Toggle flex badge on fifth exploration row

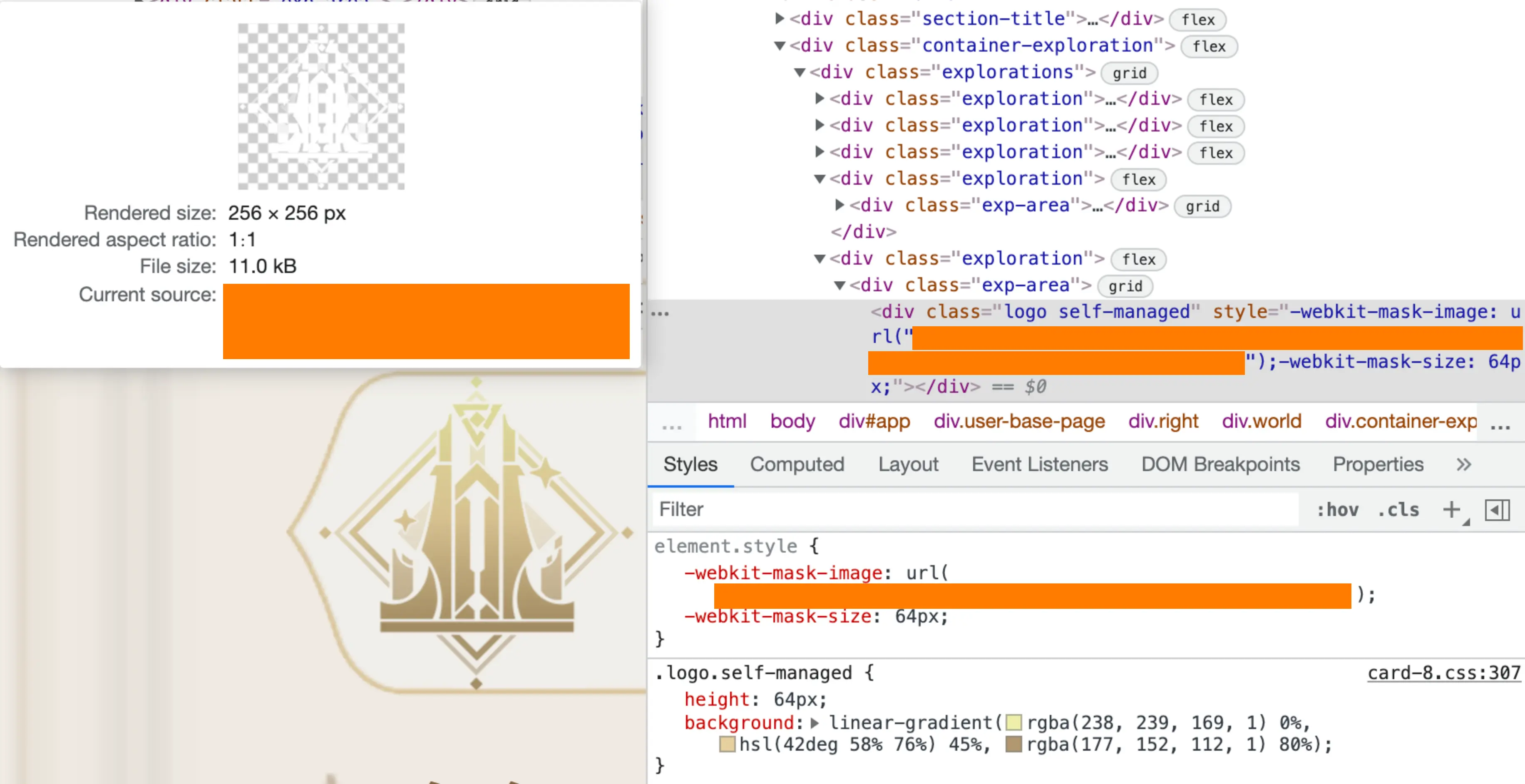click(1138, 259)
